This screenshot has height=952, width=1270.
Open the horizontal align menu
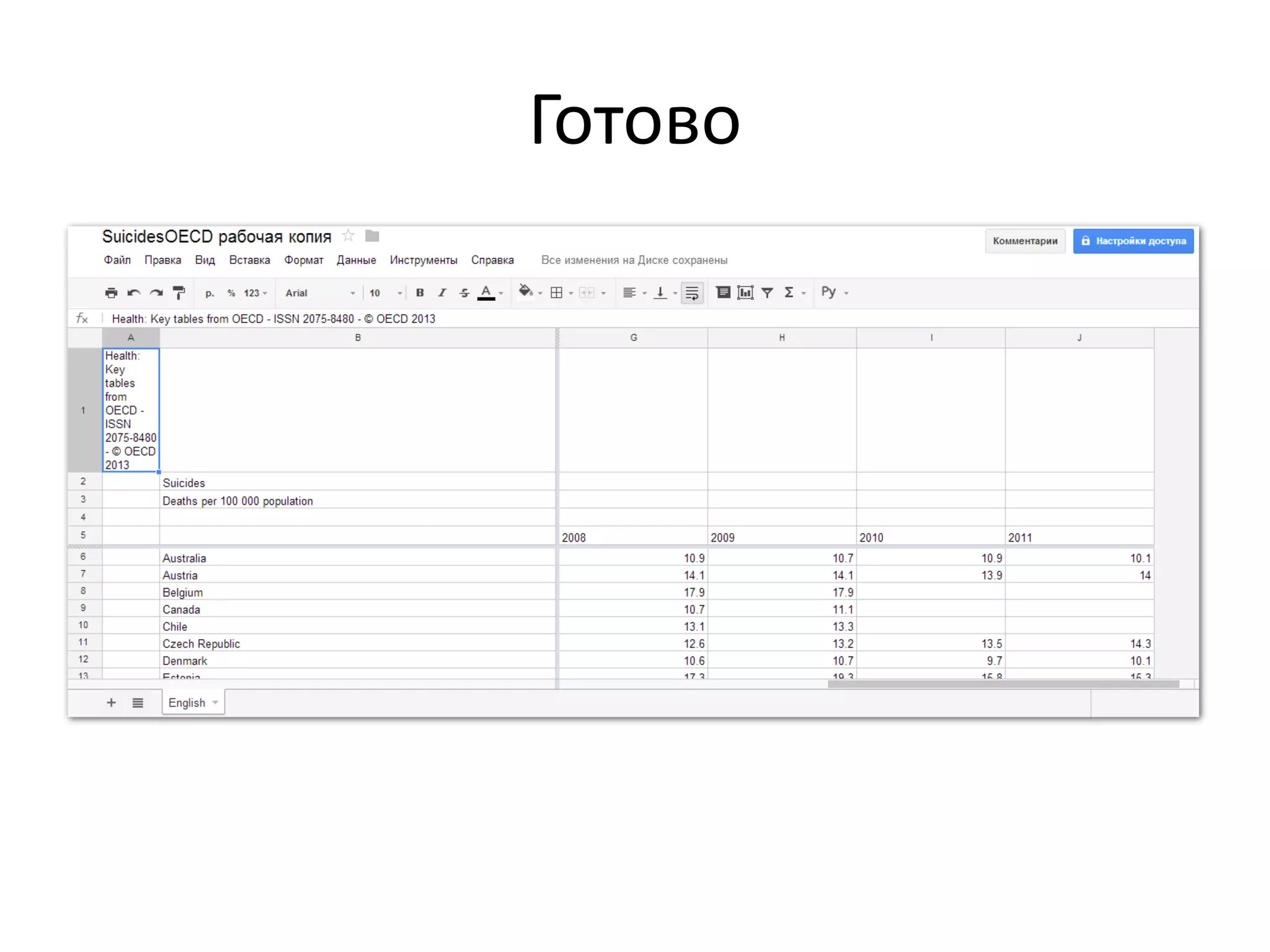(x=634, y=293)
